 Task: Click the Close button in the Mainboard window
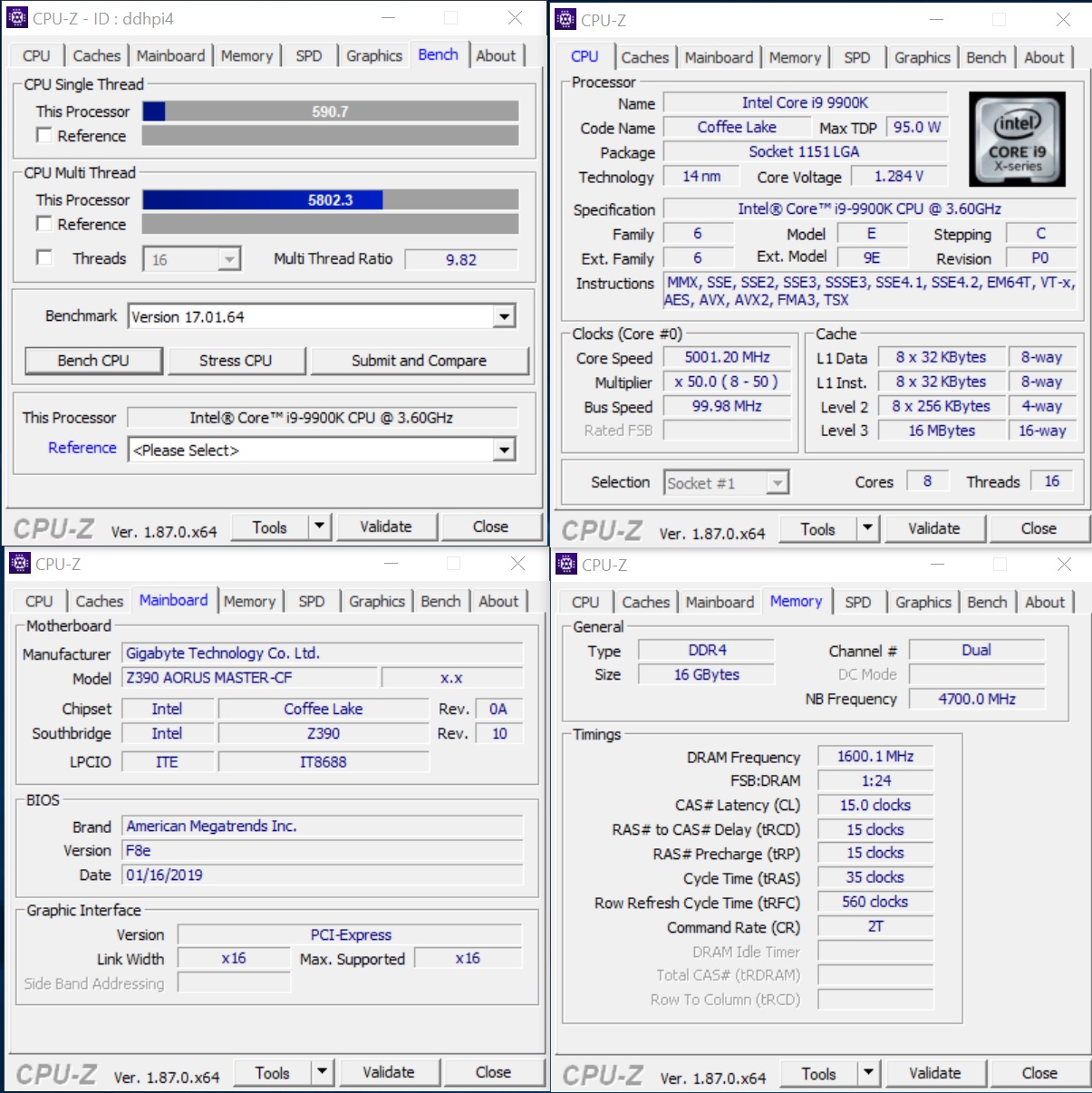tap(493, 1072)
